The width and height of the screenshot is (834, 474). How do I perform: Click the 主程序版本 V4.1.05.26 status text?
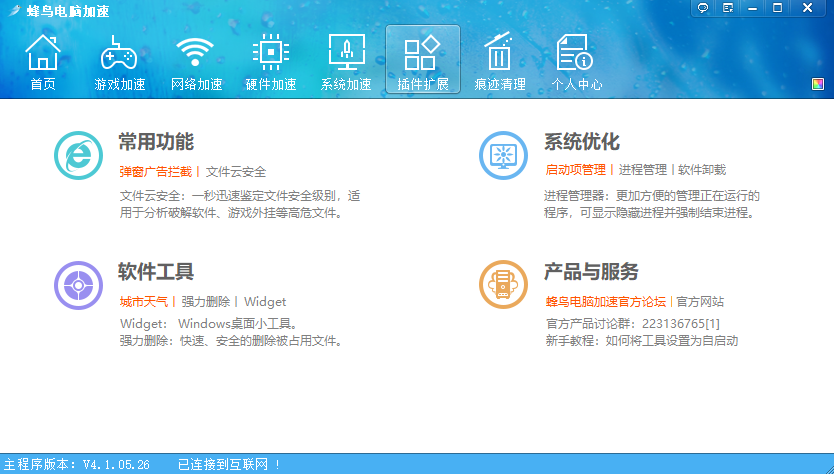[x=77, y=464]
